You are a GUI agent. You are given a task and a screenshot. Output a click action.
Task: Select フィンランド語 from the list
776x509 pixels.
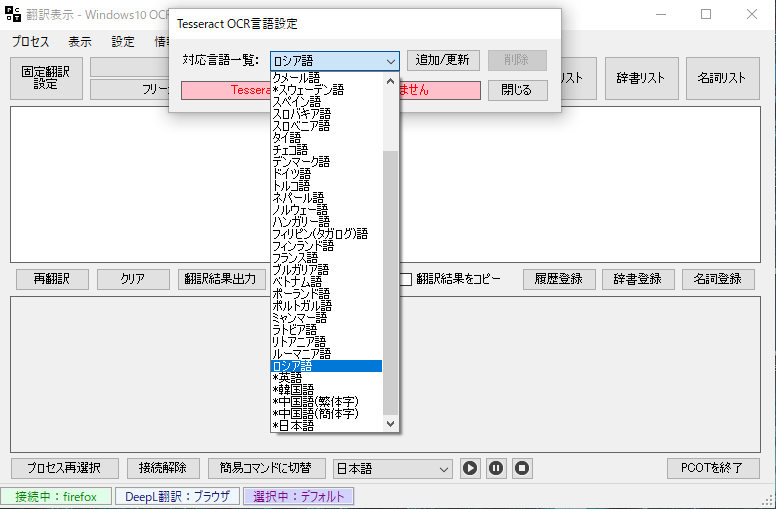[x=327, y=246]
